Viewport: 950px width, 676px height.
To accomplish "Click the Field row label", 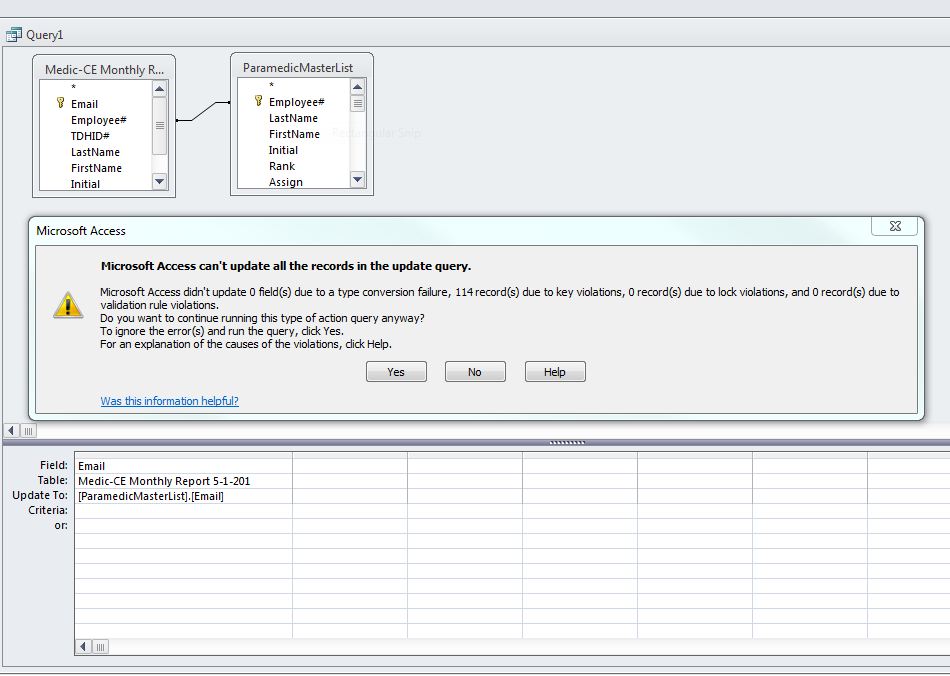I will tap(54, 465).
